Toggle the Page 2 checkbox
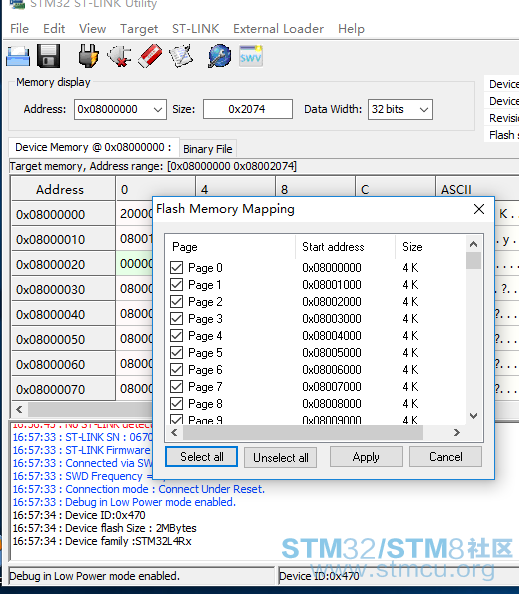This screenshot has height=594, width=519. 177,302
